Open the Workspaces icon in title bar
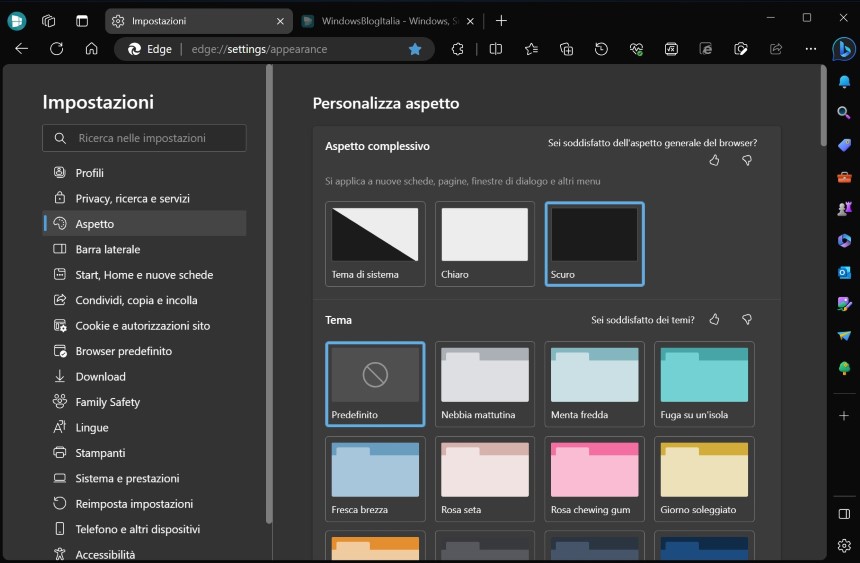The image size is (860, 563). point(49,21)
